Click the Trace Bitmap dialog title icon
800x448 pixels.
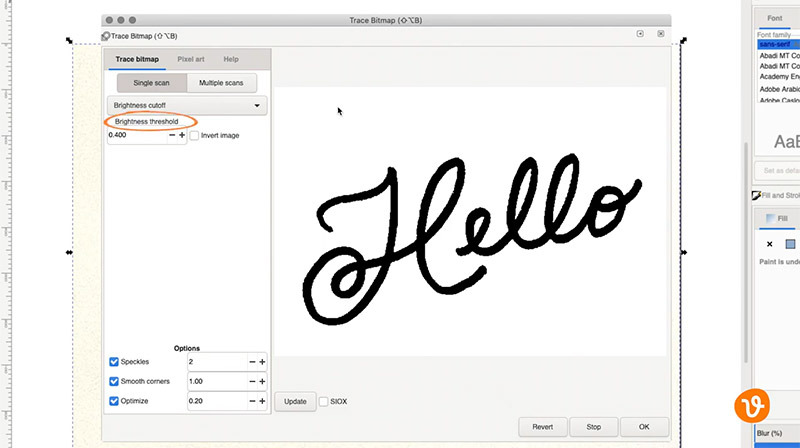(x=106, y=36)
